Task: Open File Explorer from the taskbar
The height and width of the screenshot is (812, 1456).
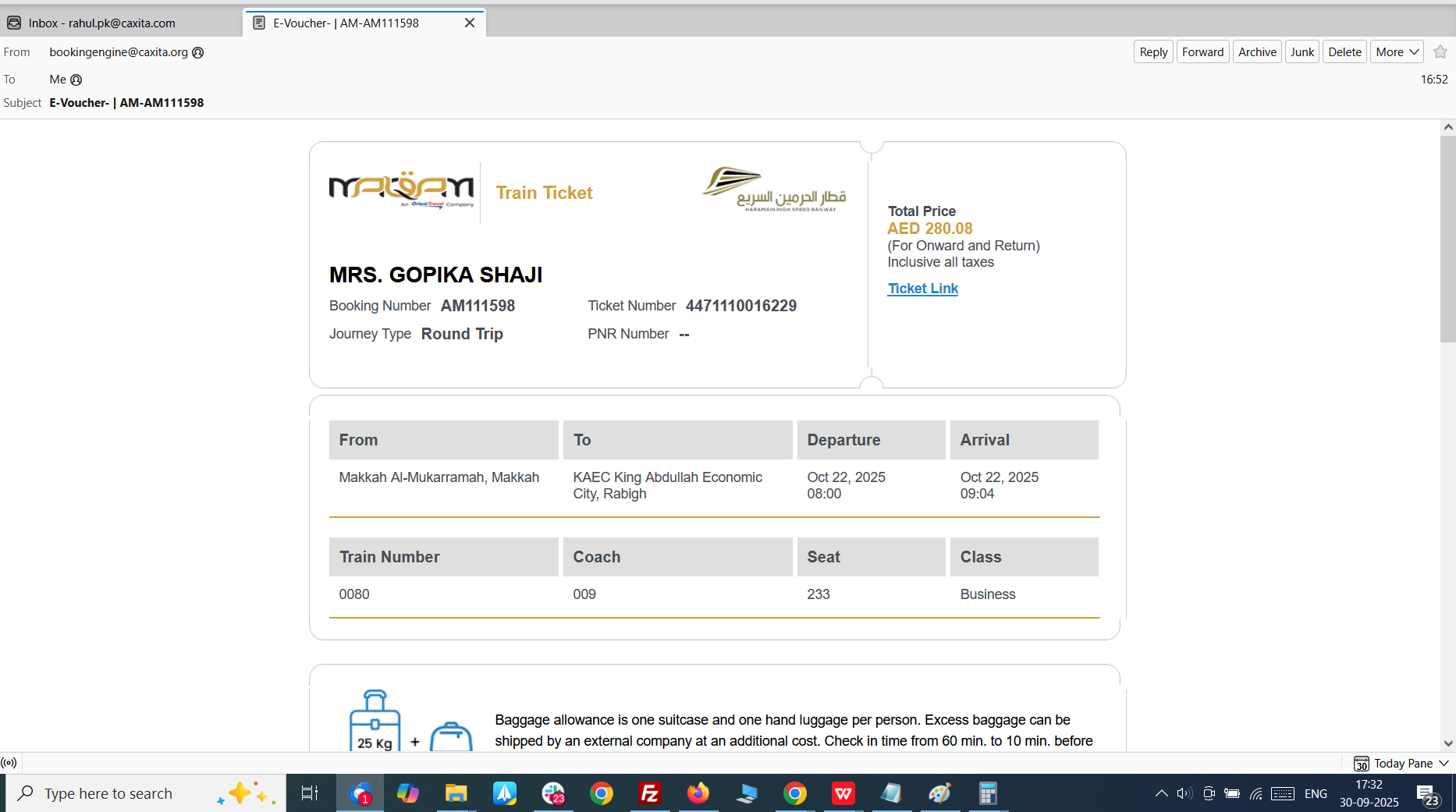Action: [x=456, y=793]
